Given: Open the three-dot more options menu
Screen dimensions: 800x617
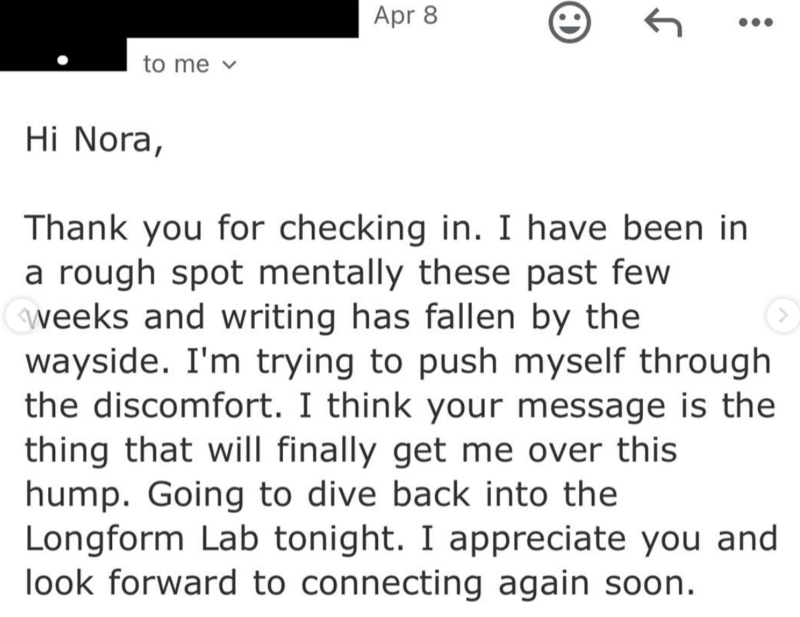Looking at the screenshot, I should (x=756, y=22).
